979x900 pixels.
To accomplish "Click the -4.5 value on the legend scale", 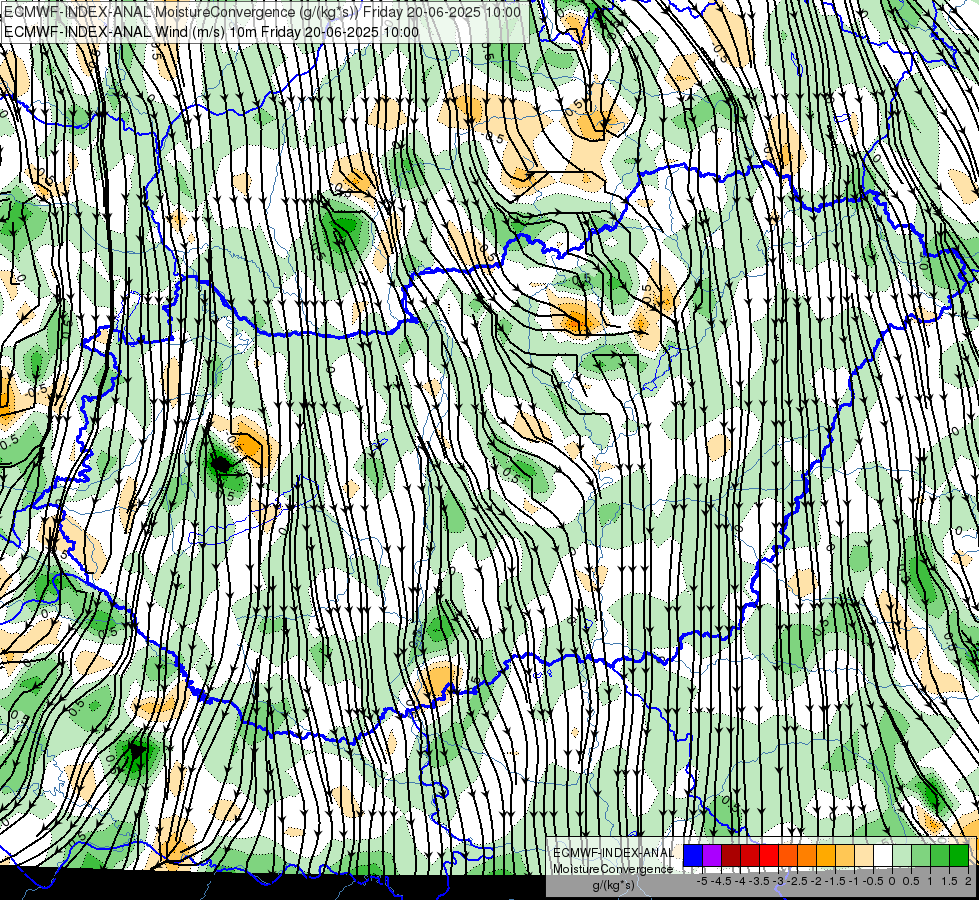I will (722, 881).
